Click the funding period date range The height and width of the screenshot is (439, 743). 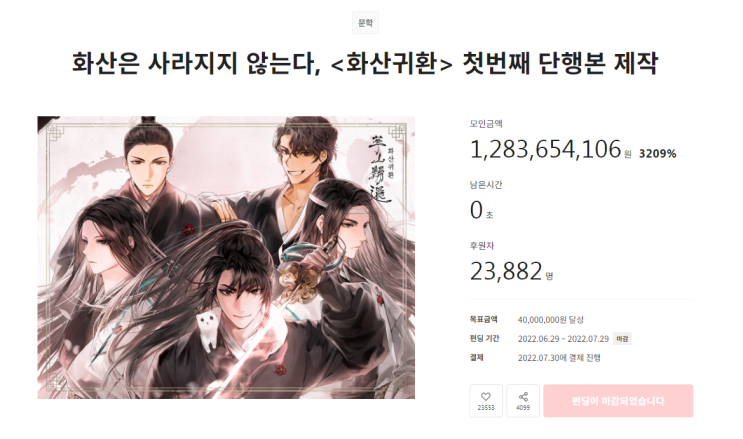click(563, 338)
